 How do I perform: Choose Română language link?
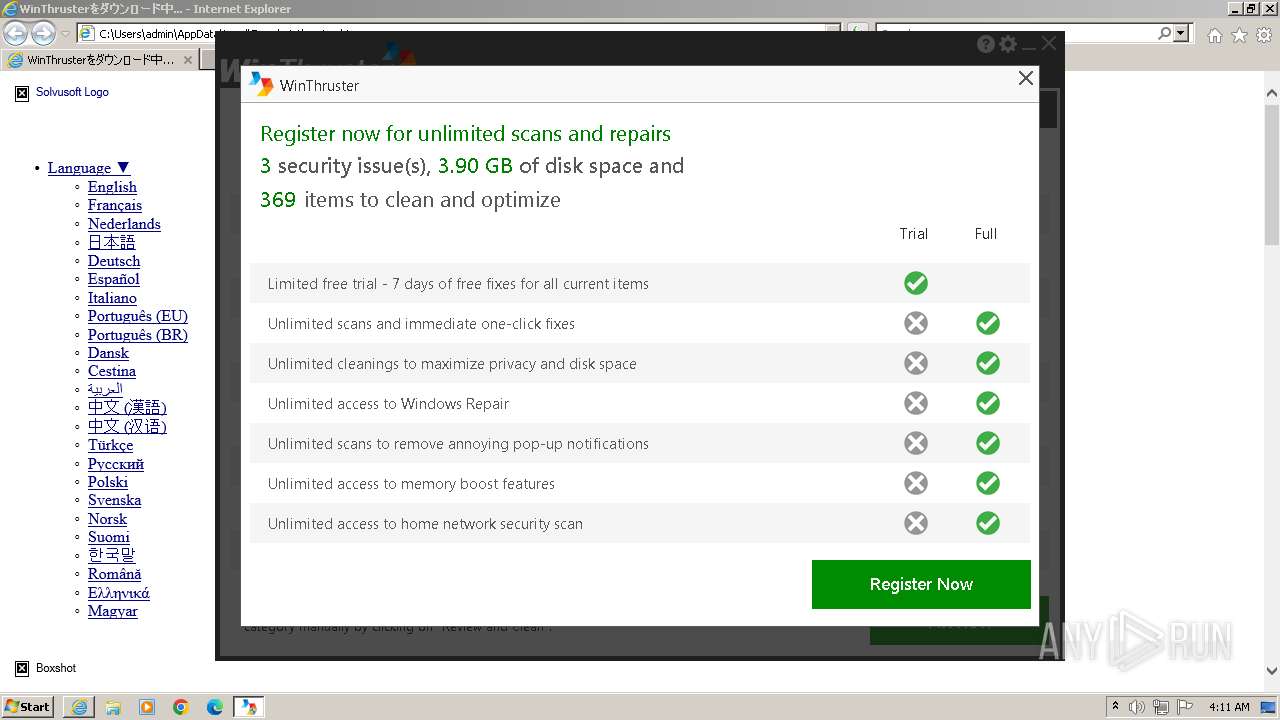(114, 574)
